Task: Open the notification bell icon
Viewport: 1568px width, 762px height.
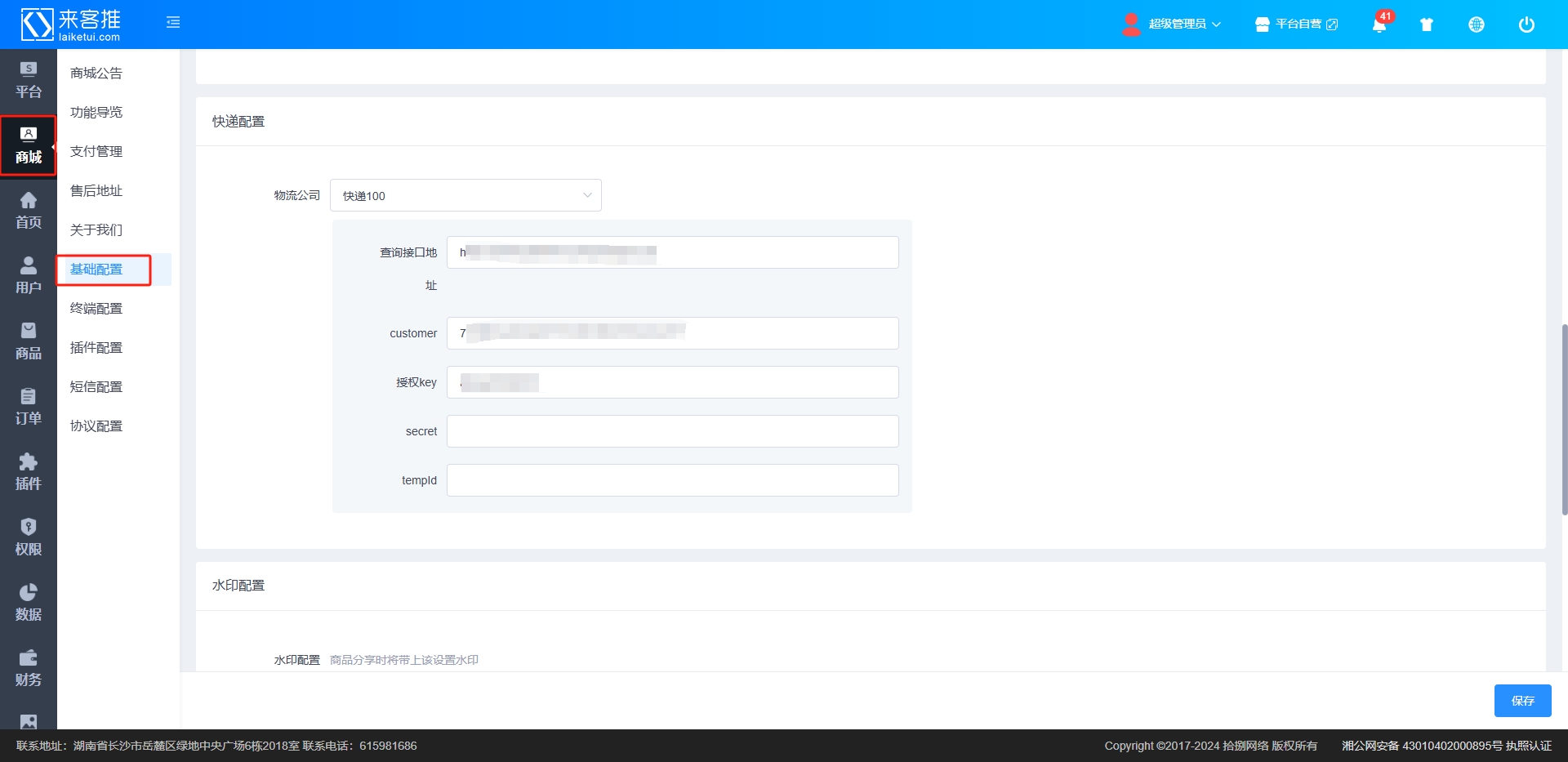Action: 1379,25
